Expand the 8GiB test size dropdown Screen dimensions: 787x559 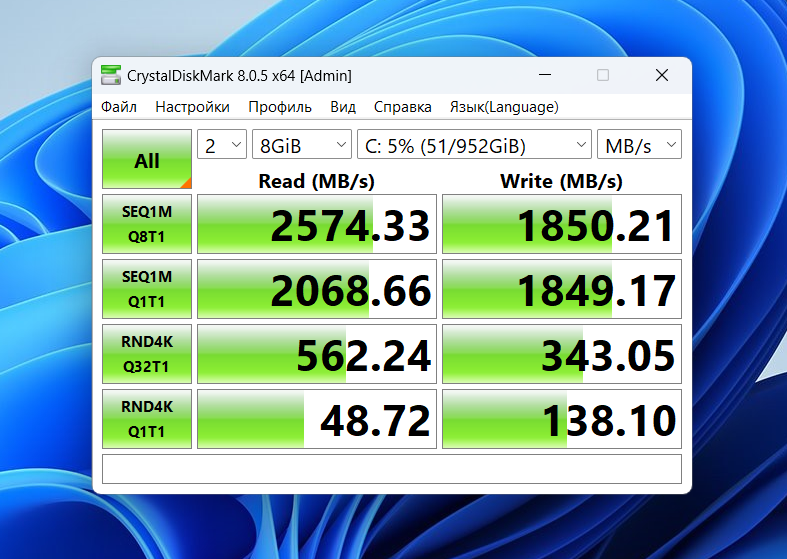[x=302, y=145]
